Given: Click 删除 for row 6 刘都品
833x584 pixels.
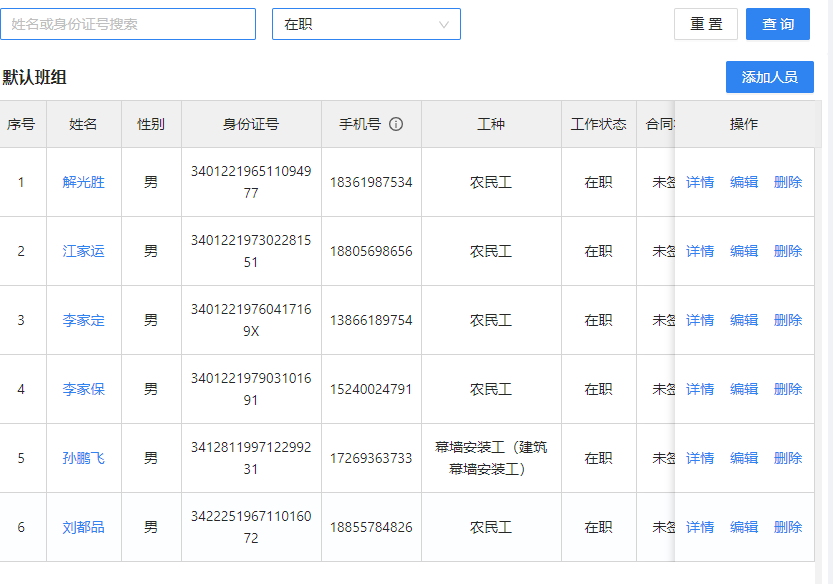Looking at the screenshot, I should (x=788, y=527).
